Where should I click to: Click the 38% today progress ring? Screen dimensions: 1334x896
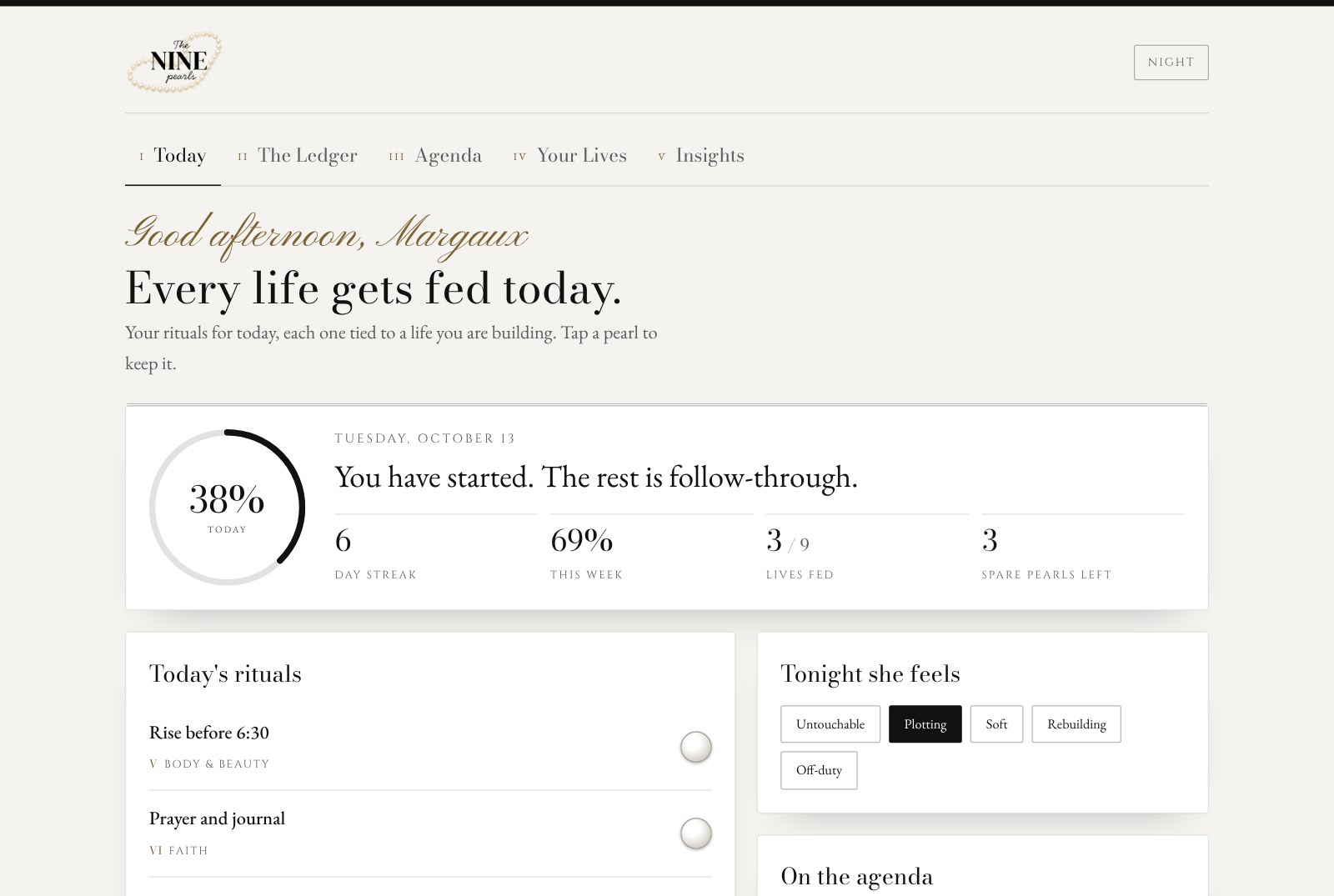pyautogui.click(x=227, y=507)
